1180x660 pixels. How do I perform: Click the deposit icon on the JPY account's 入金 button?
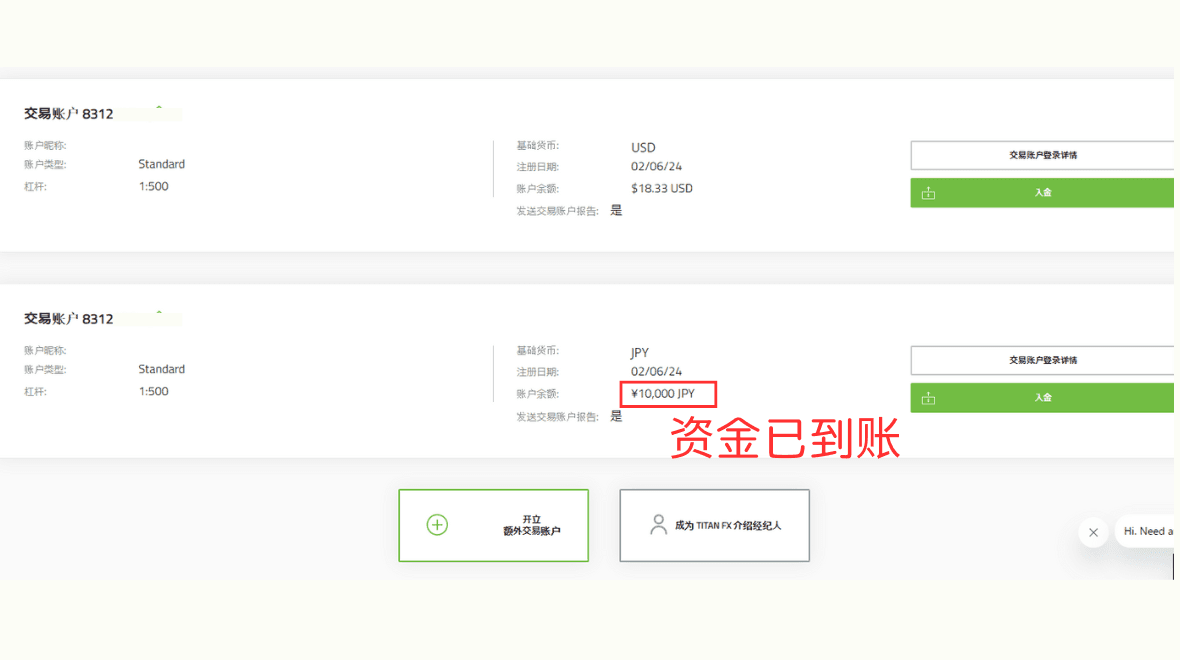pos(928,397)
